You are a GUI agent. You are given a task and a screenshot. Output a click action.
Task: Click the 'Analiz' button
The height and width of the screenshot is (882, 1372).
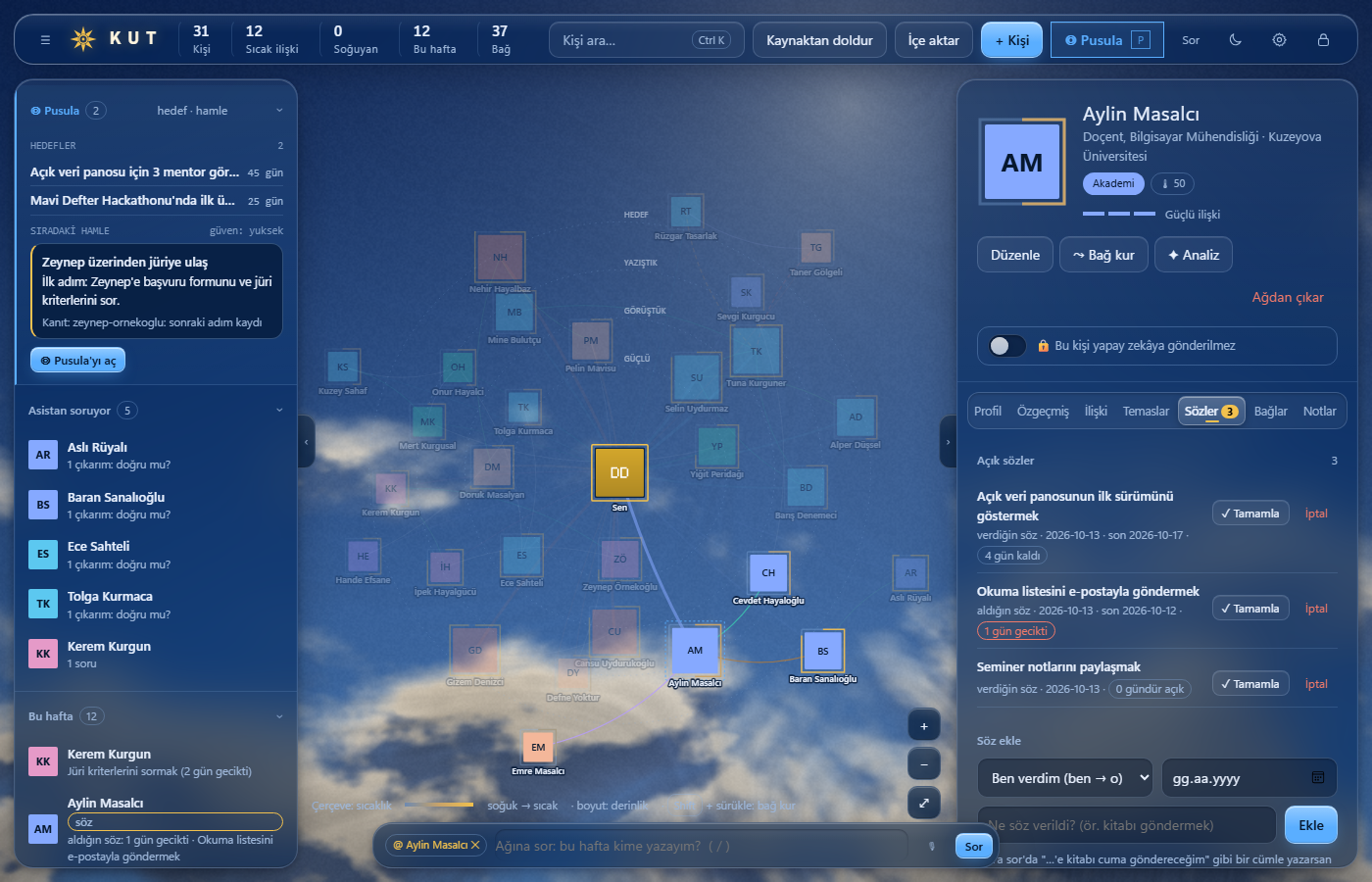pos(1194,255)
